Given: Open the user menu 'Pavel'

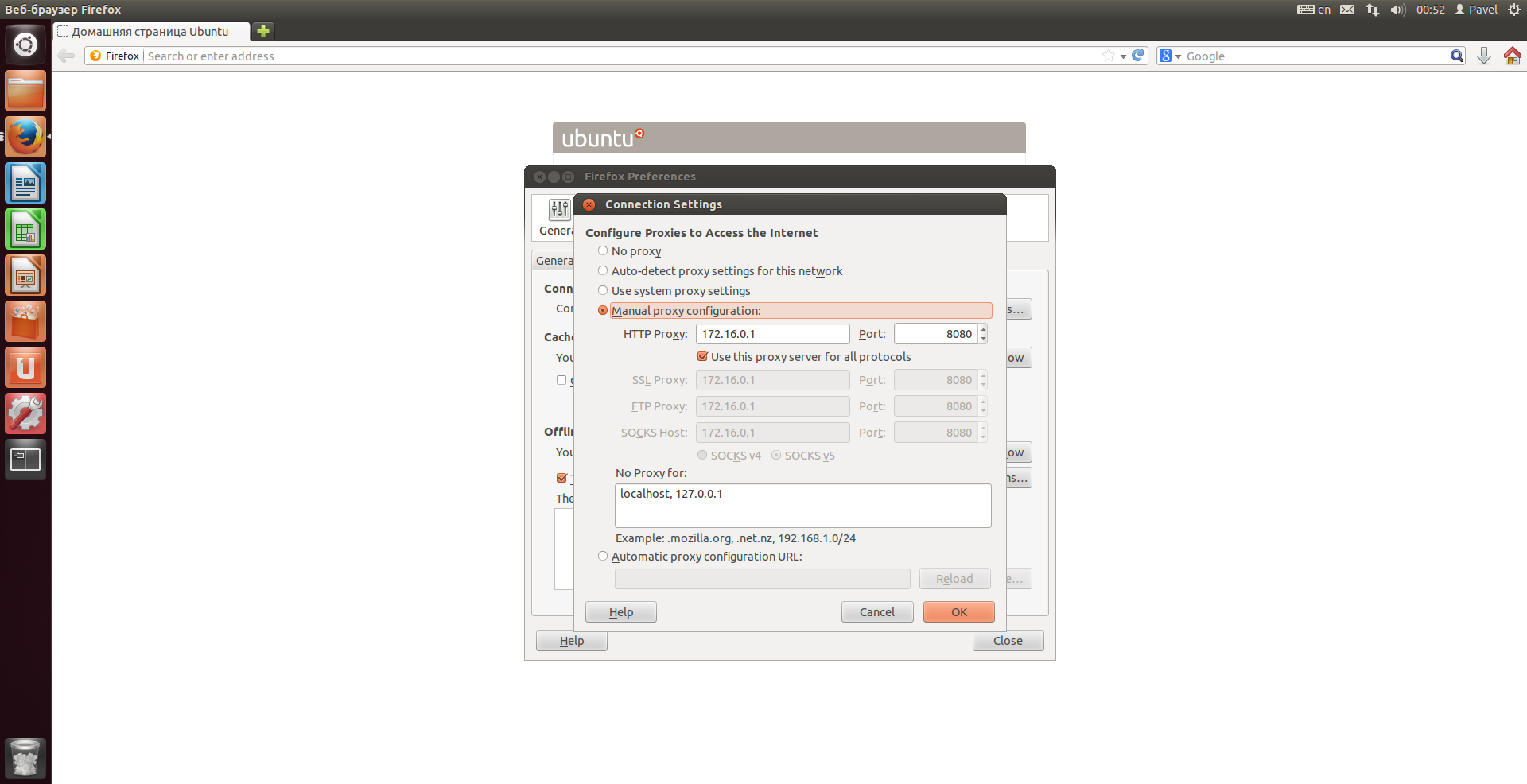Looking at the screenshot, I should point(1476,10).
